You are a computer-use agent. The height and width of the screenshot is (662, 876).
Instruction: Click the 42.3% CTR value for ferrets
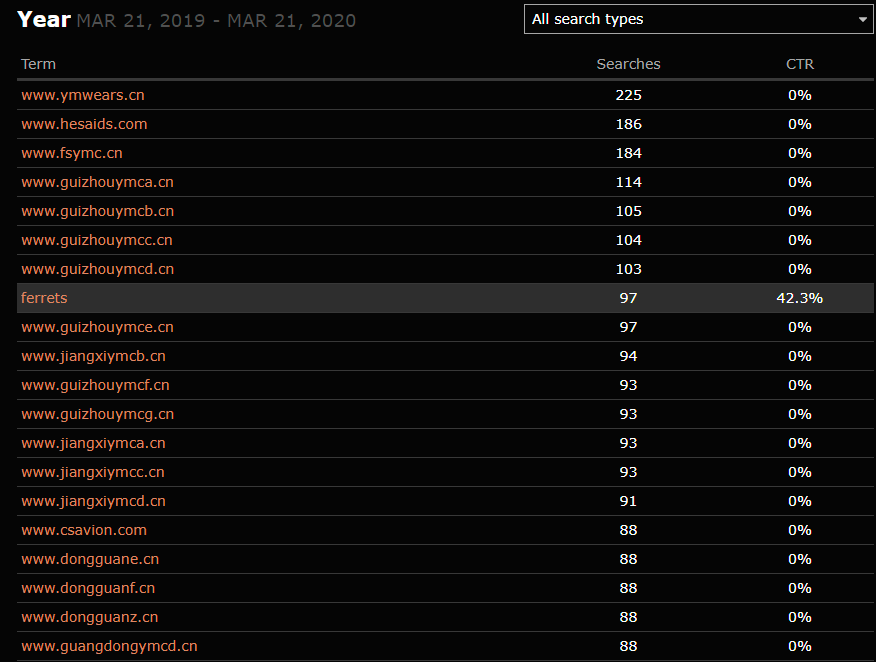[x=799, y=298]
